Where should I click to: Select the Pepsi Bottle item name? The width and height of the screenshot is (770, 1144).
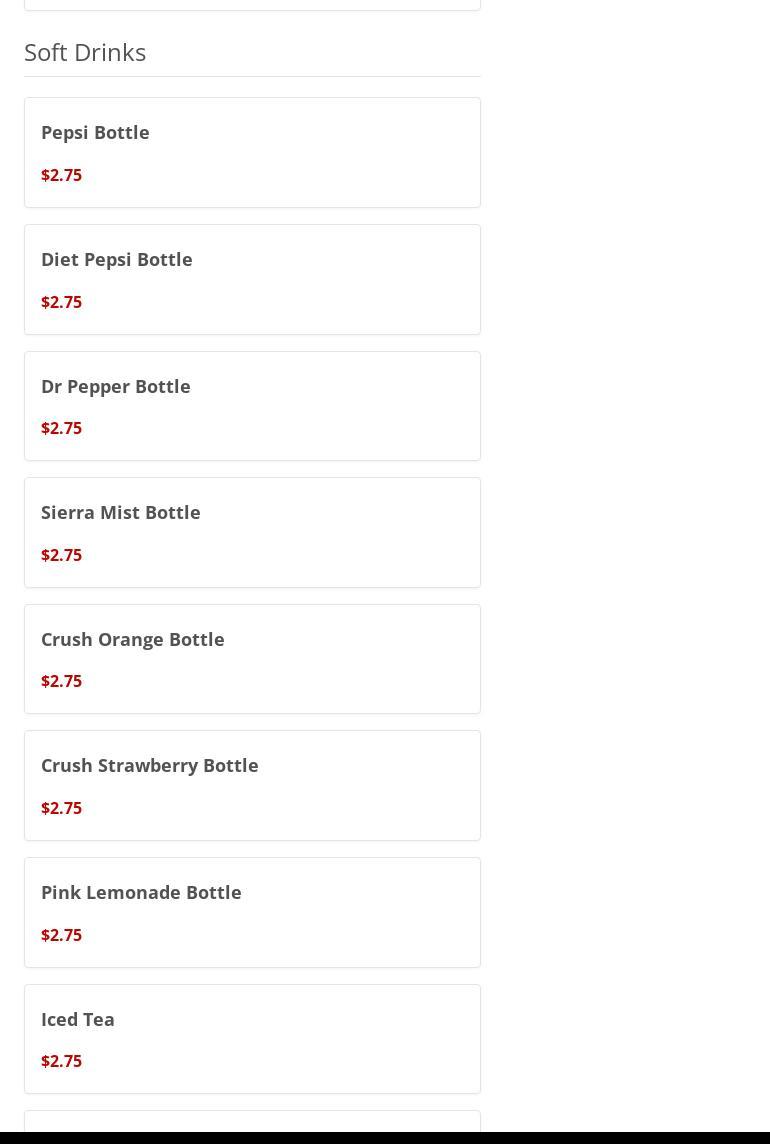pos(95,132)
